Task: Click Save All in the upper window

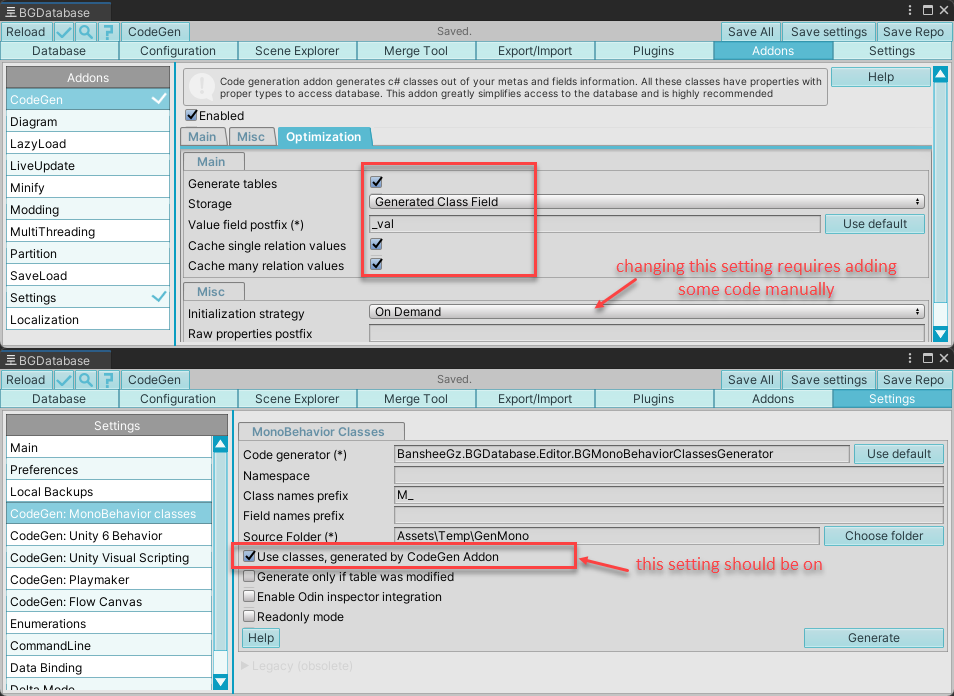Action: [751, 32]
